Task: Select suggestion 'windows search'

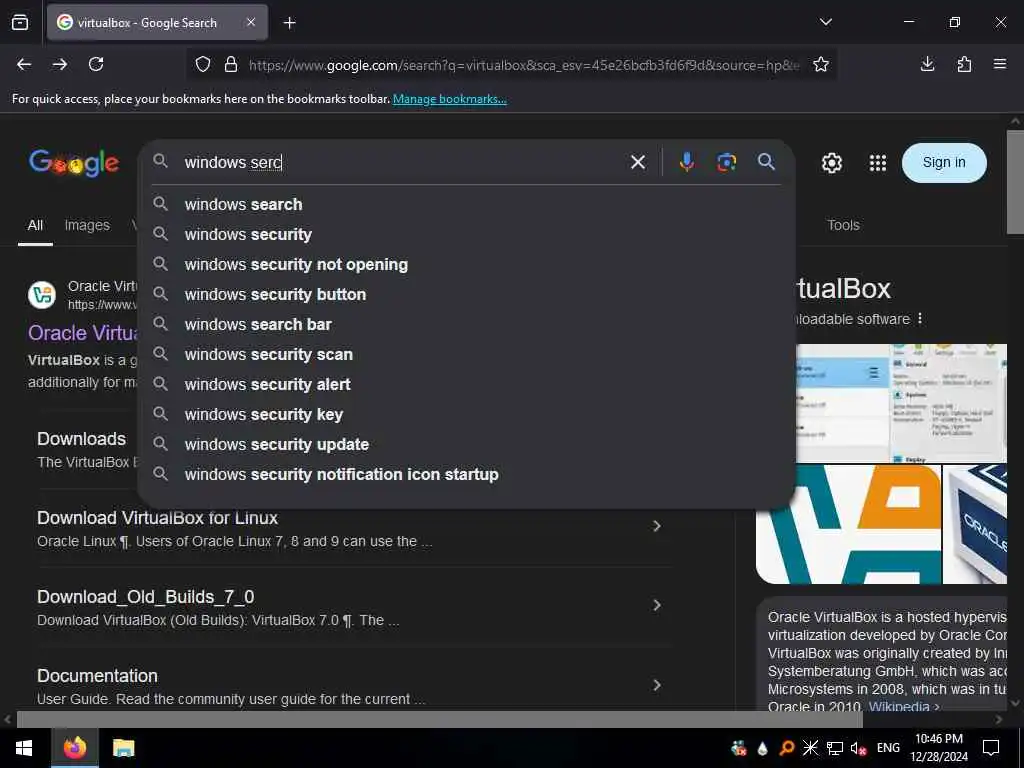Action: 466,204
